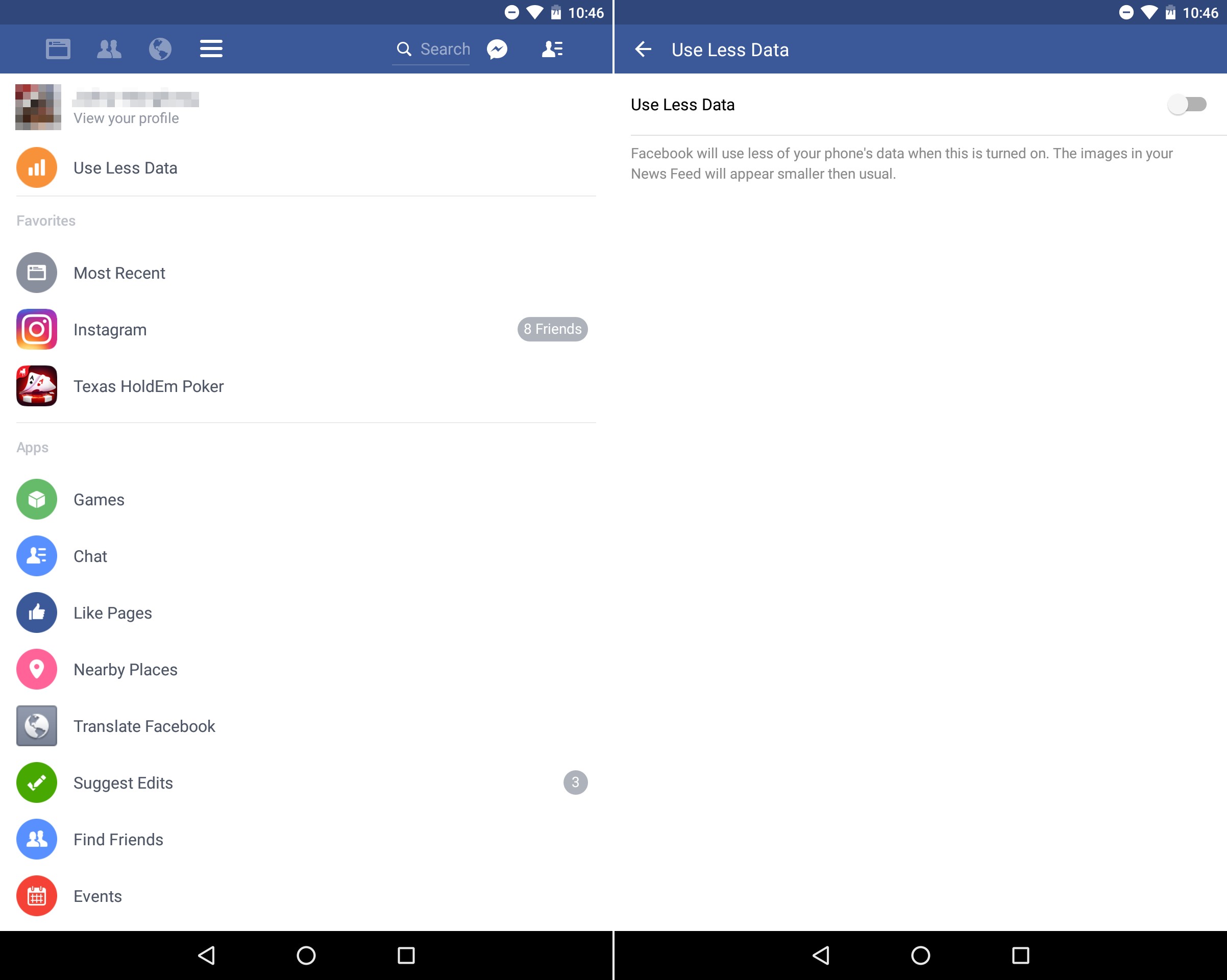Select the Instagram 8 Friends badge
1227x980 pixels.
552,329
